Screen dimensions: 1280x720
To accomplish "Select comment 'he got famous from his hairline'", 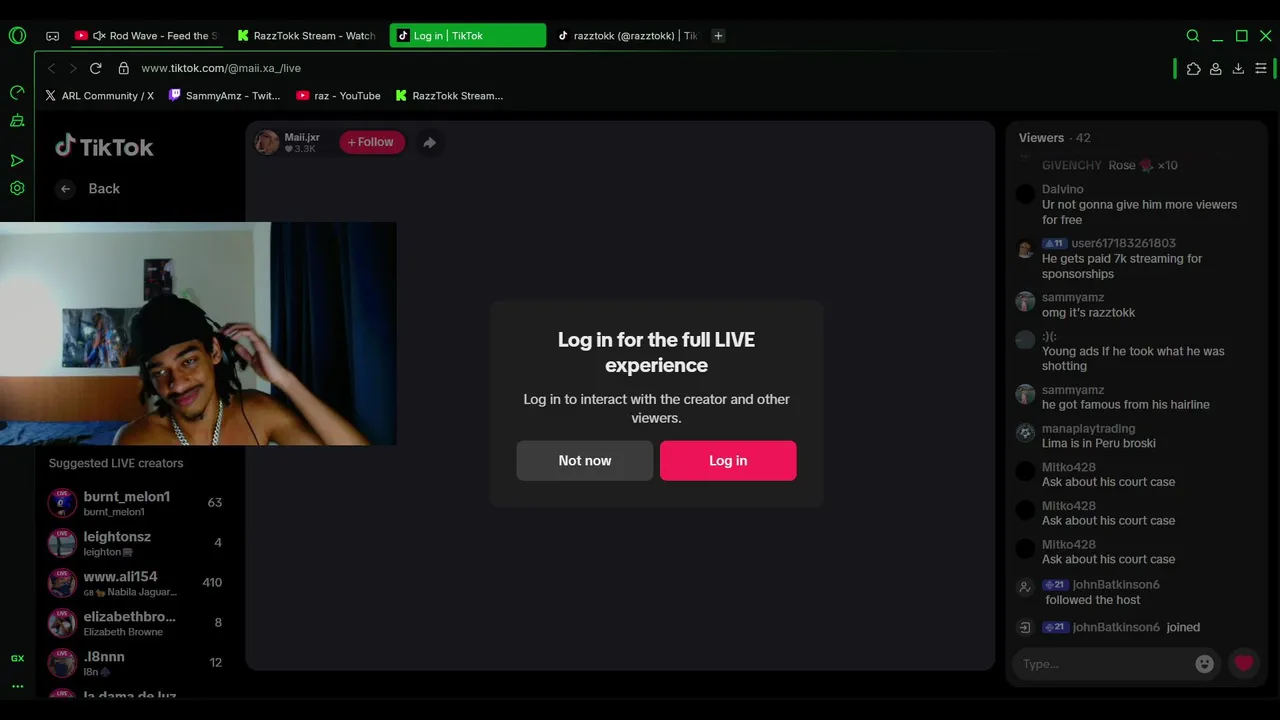I will 1125,405.
